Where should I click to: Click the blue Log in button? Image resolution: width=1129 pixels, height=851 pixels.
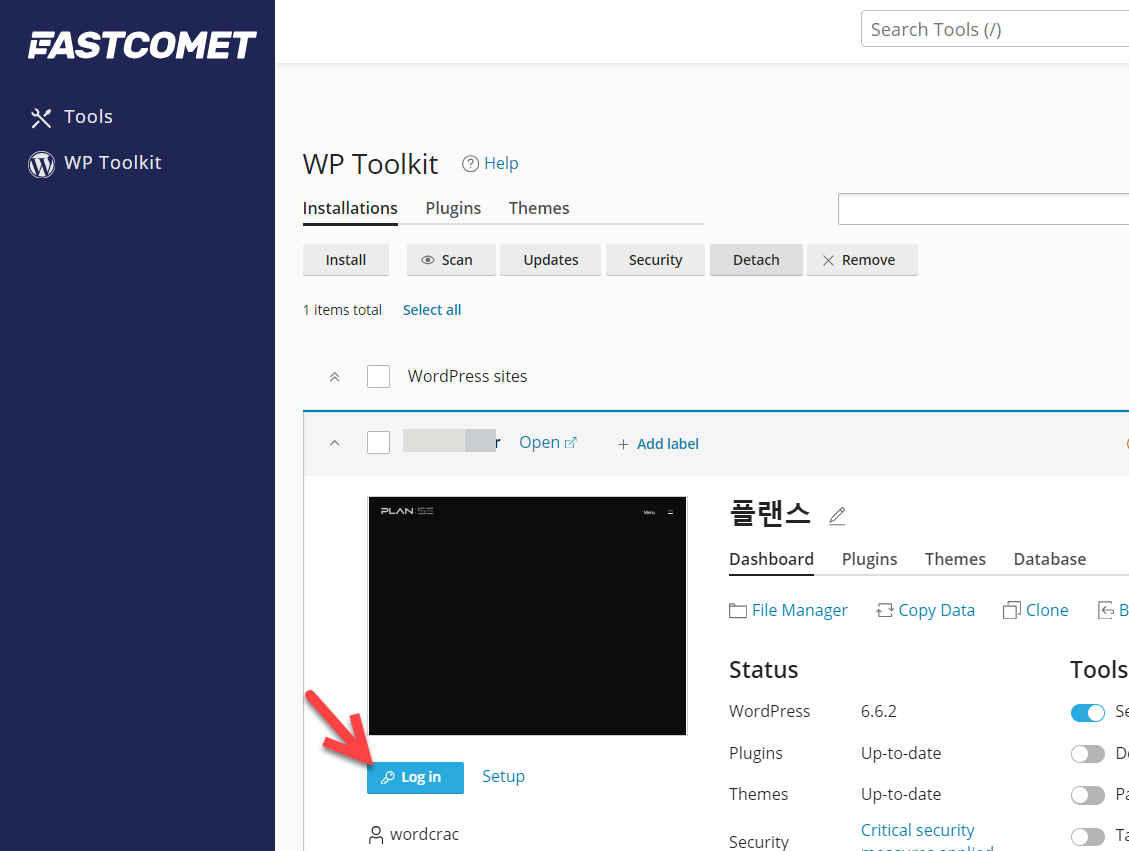tap(415, 778)
